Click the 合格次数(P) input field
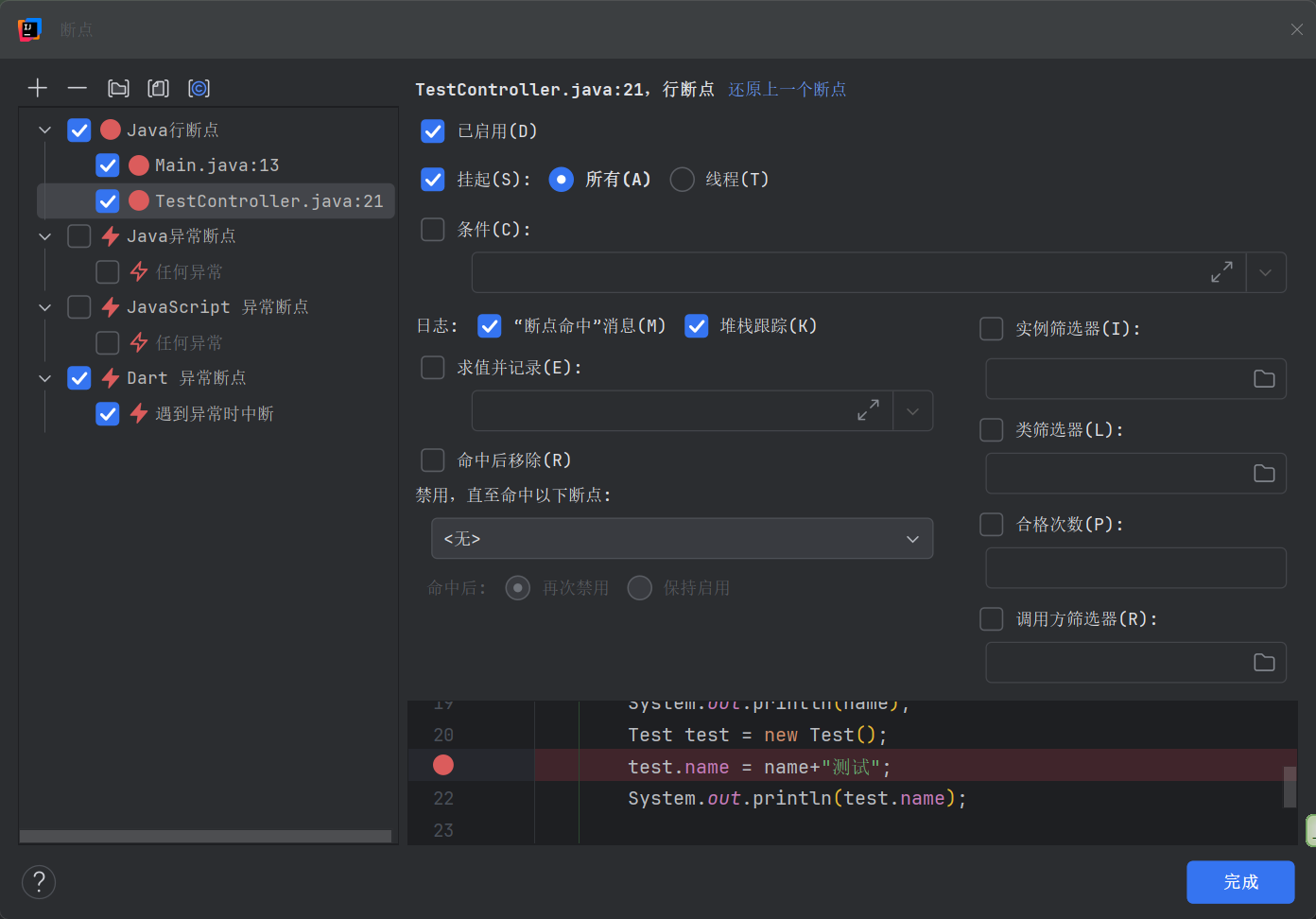Screen dimensions: 1316x919 coord(1136,568)
